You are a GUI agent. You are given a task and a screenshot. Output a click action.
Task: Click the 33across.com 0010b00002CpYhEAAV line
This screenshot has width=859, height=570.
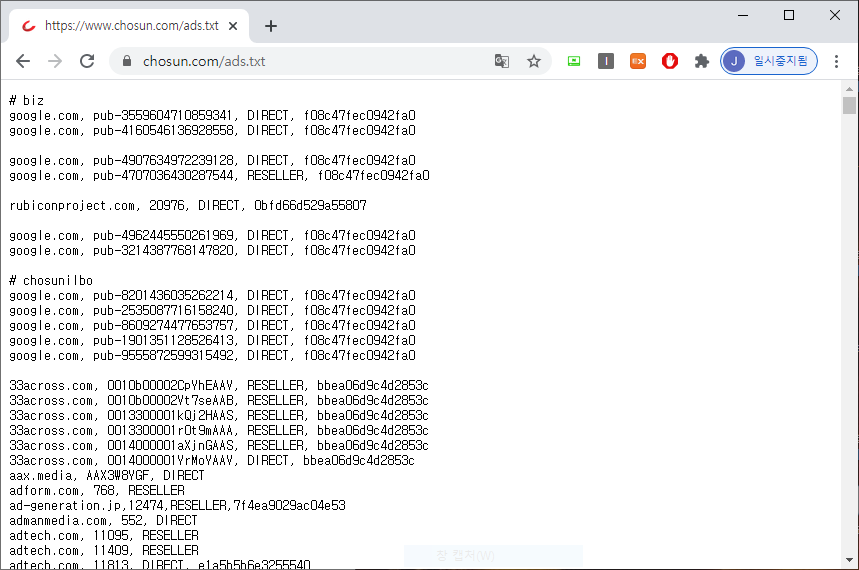pos(219,385)
